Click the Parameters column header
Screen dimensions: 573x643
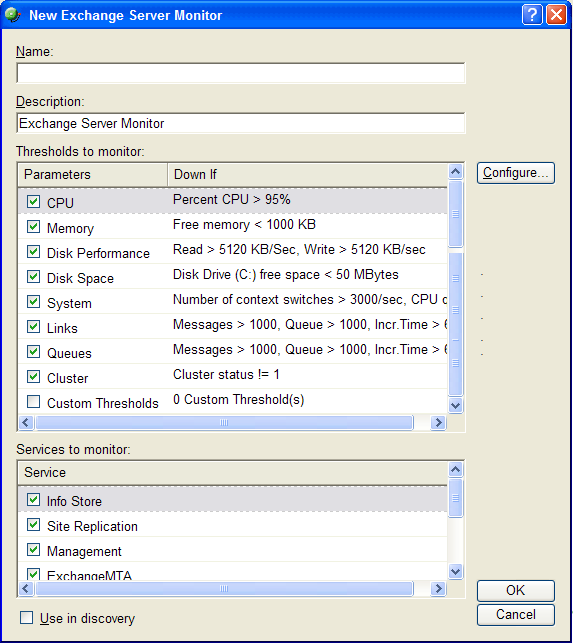pos(93,175)
